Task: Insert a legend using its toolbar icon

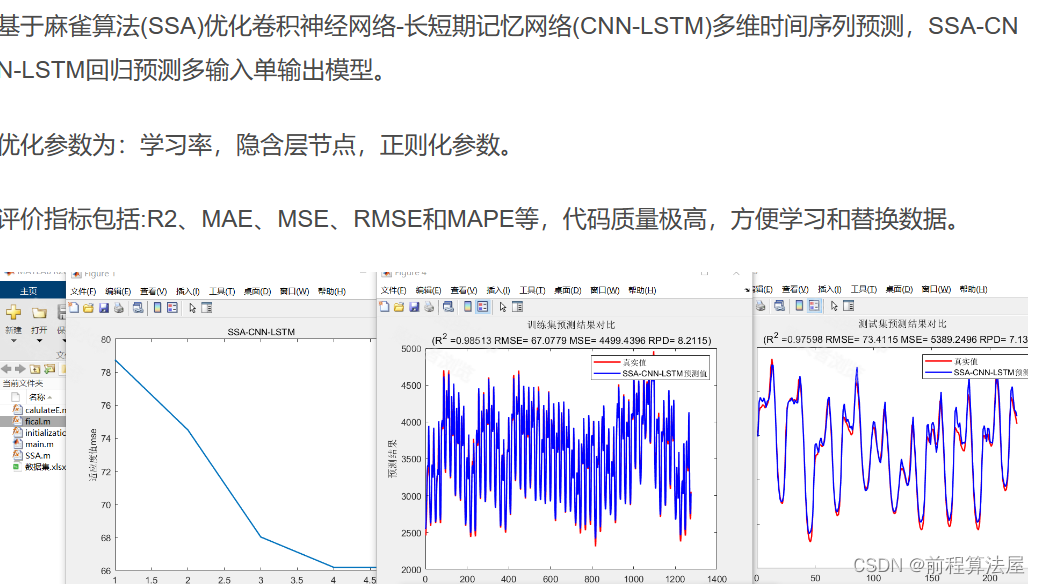Action: 172,307
